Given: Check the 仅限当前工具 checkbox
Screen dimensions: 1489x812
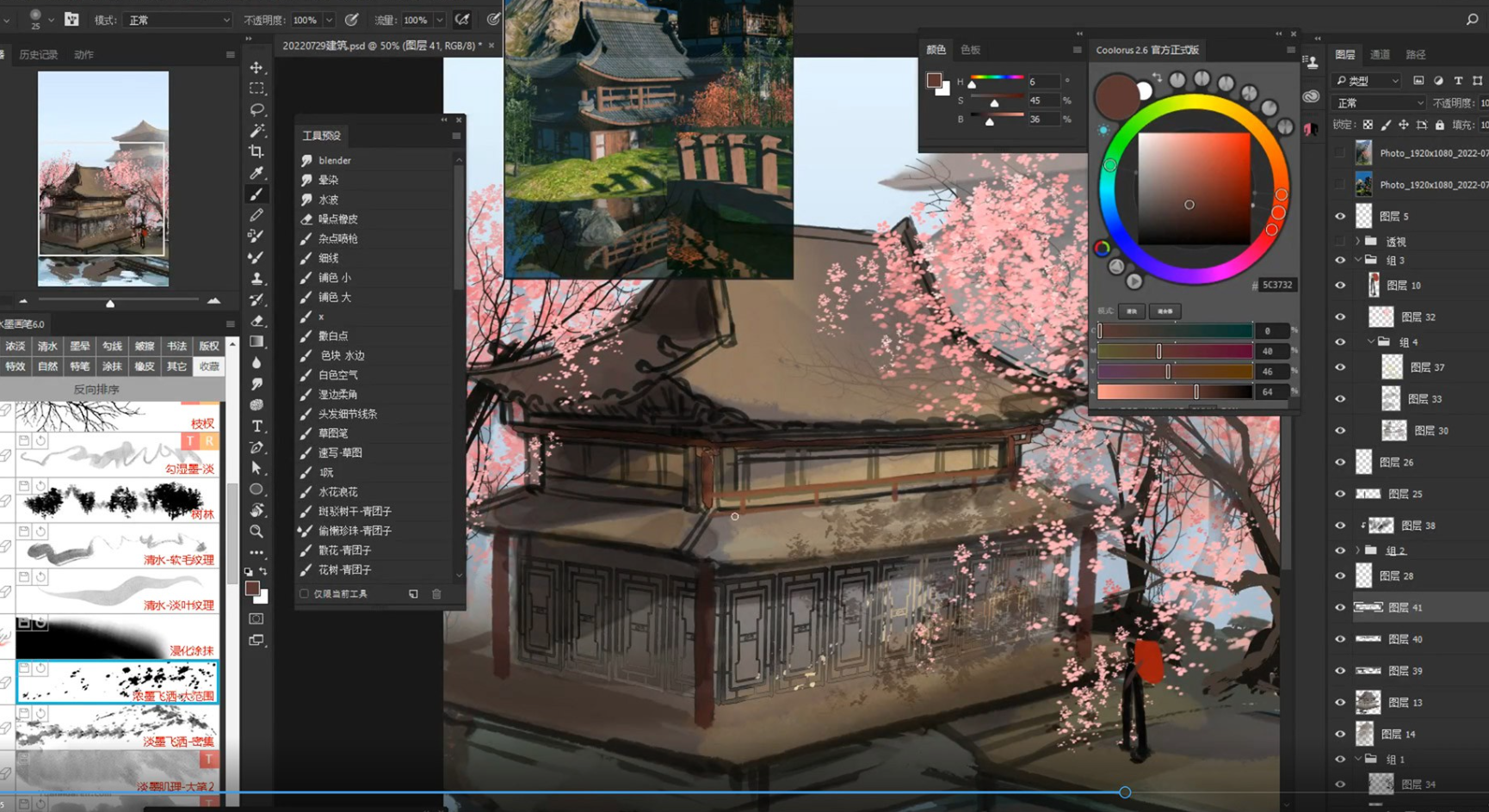Looking at the screenshot, I should point(304,594).
